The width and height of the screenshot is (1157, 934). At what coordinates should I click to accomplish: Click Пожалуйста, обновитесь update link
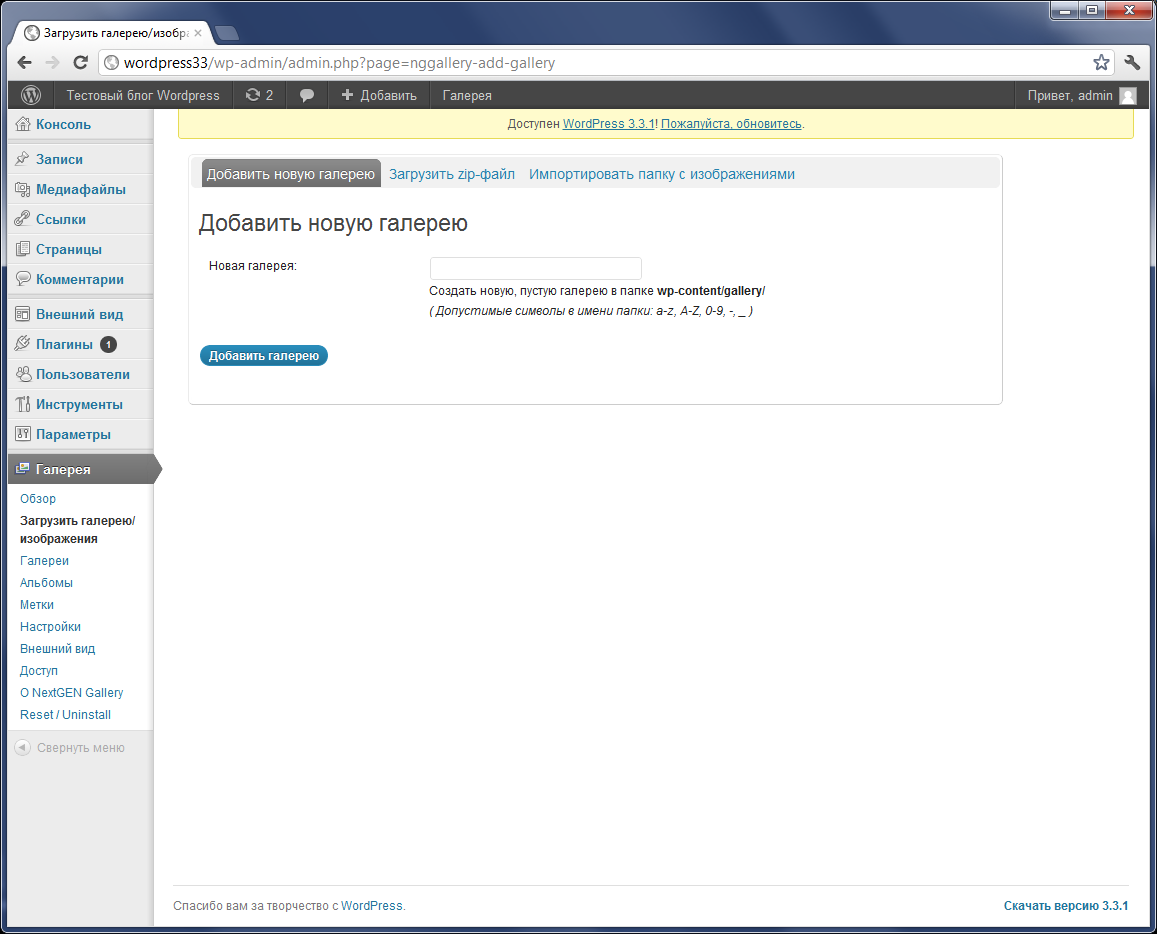click(731, 124)
